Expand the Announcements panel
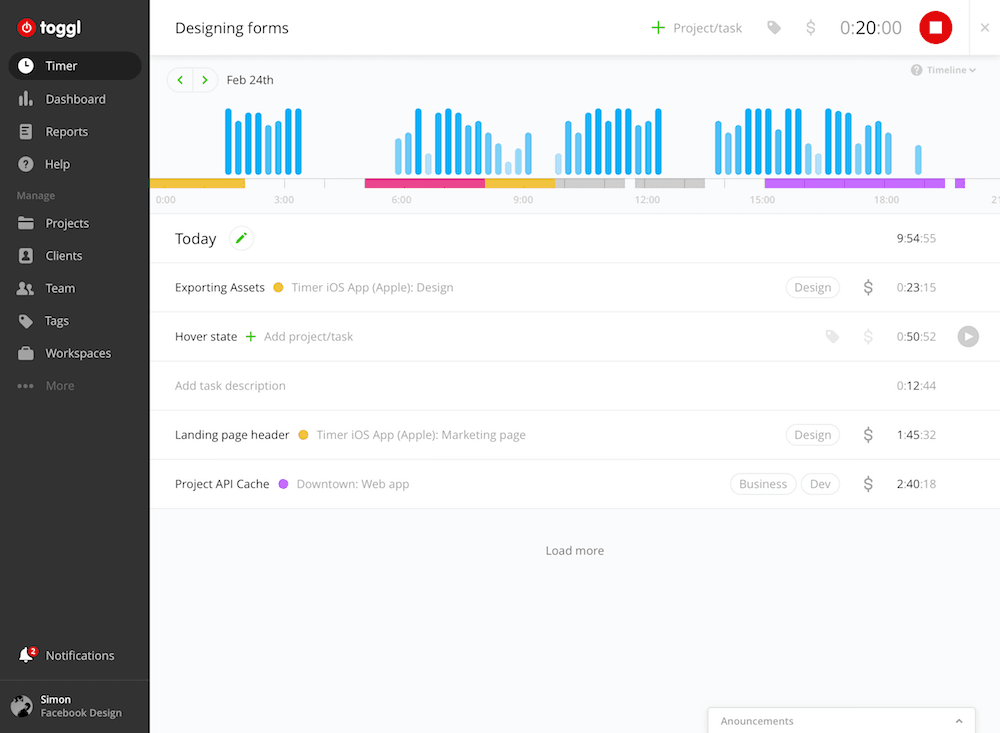Viewport: 1000px width, 733px height. coord(958,721)
